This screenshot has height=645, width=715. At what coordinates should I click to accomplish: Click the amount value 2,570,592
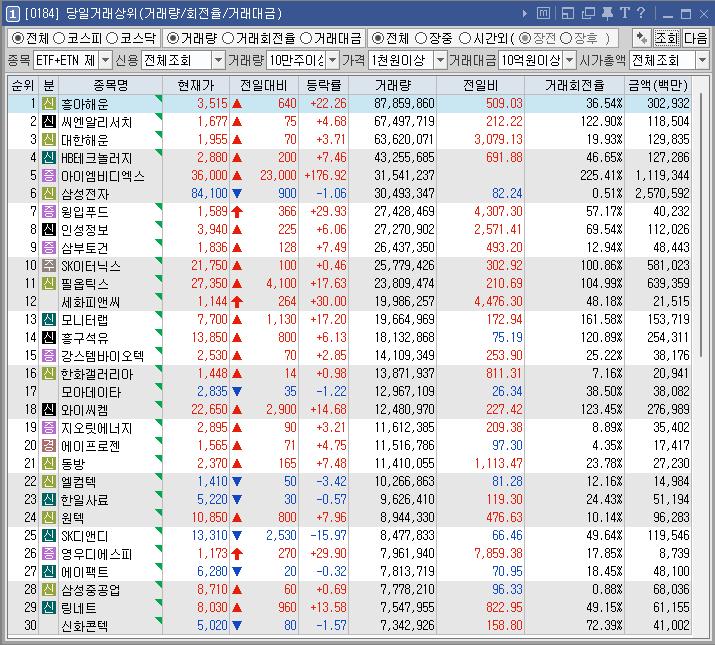(x=662, y=193)
